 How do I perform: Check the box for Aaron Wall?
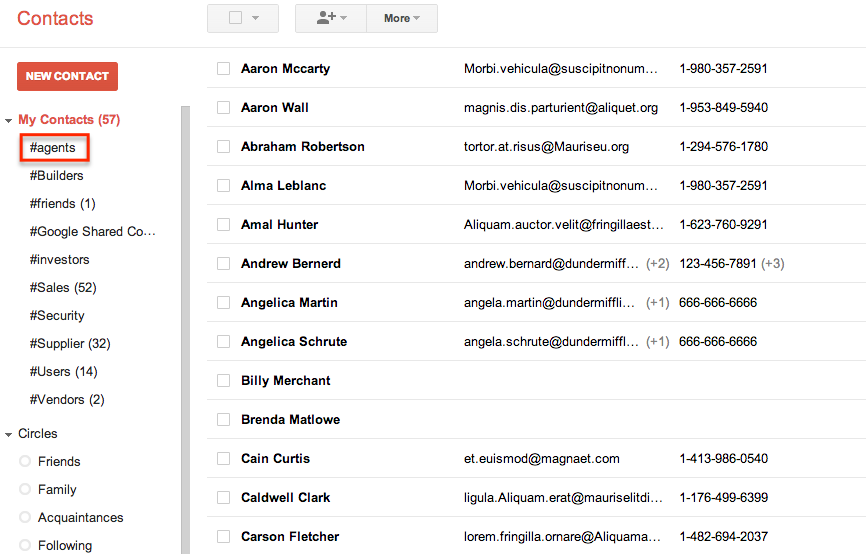223,108
